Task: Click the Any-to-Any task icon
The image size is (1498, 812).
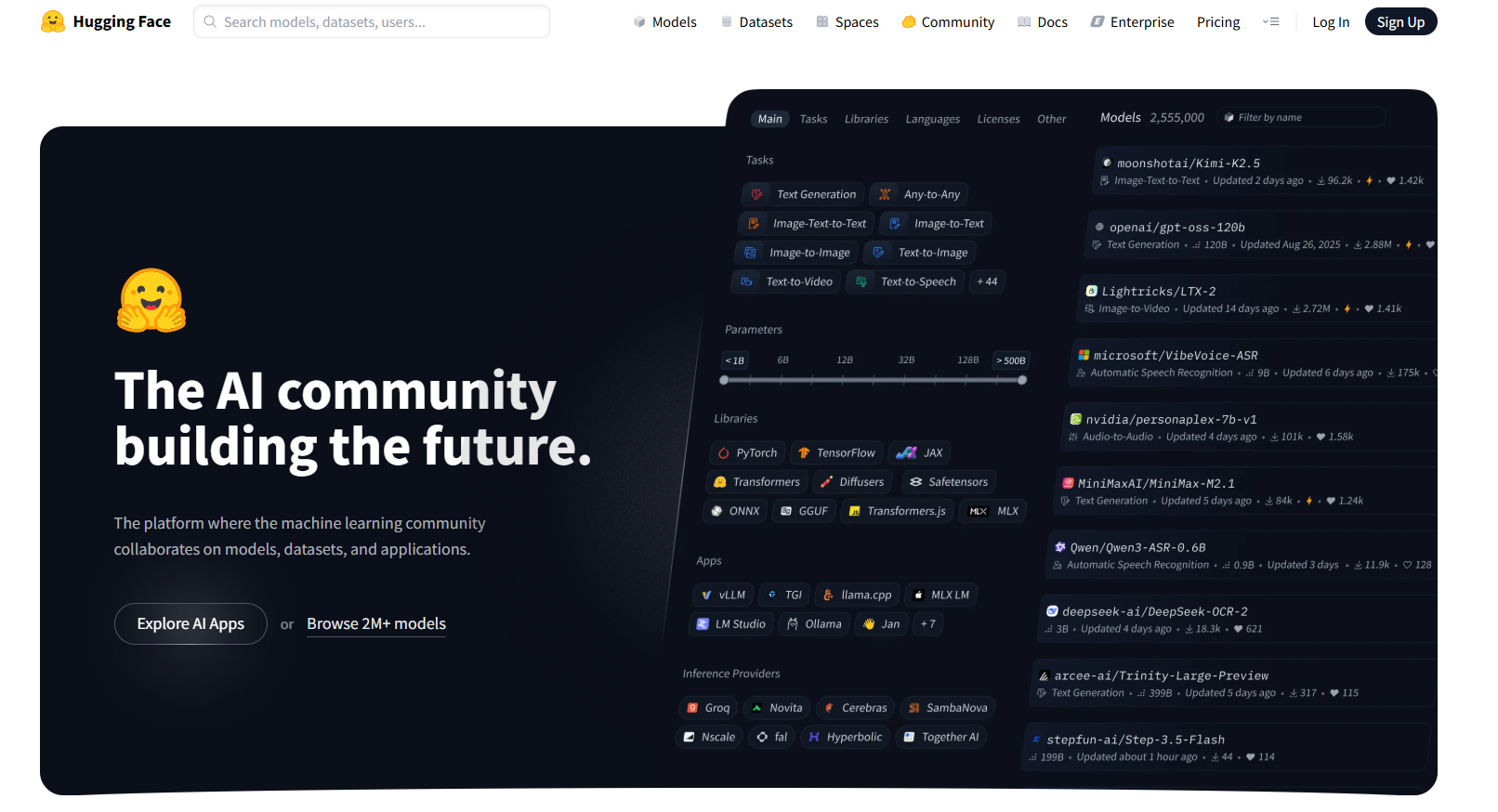Action: pos(885,194)
